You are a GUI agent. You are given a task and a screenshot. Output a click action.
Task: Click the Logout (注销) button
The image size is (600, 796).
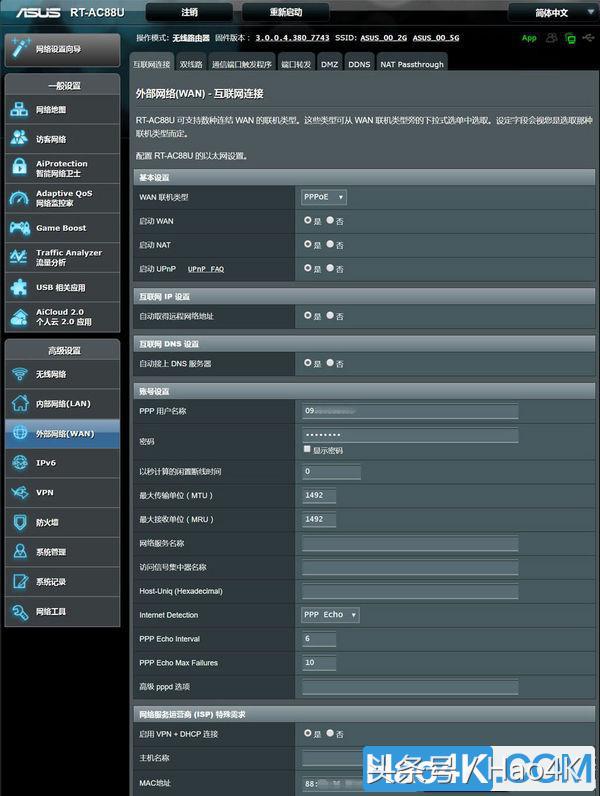189,12
